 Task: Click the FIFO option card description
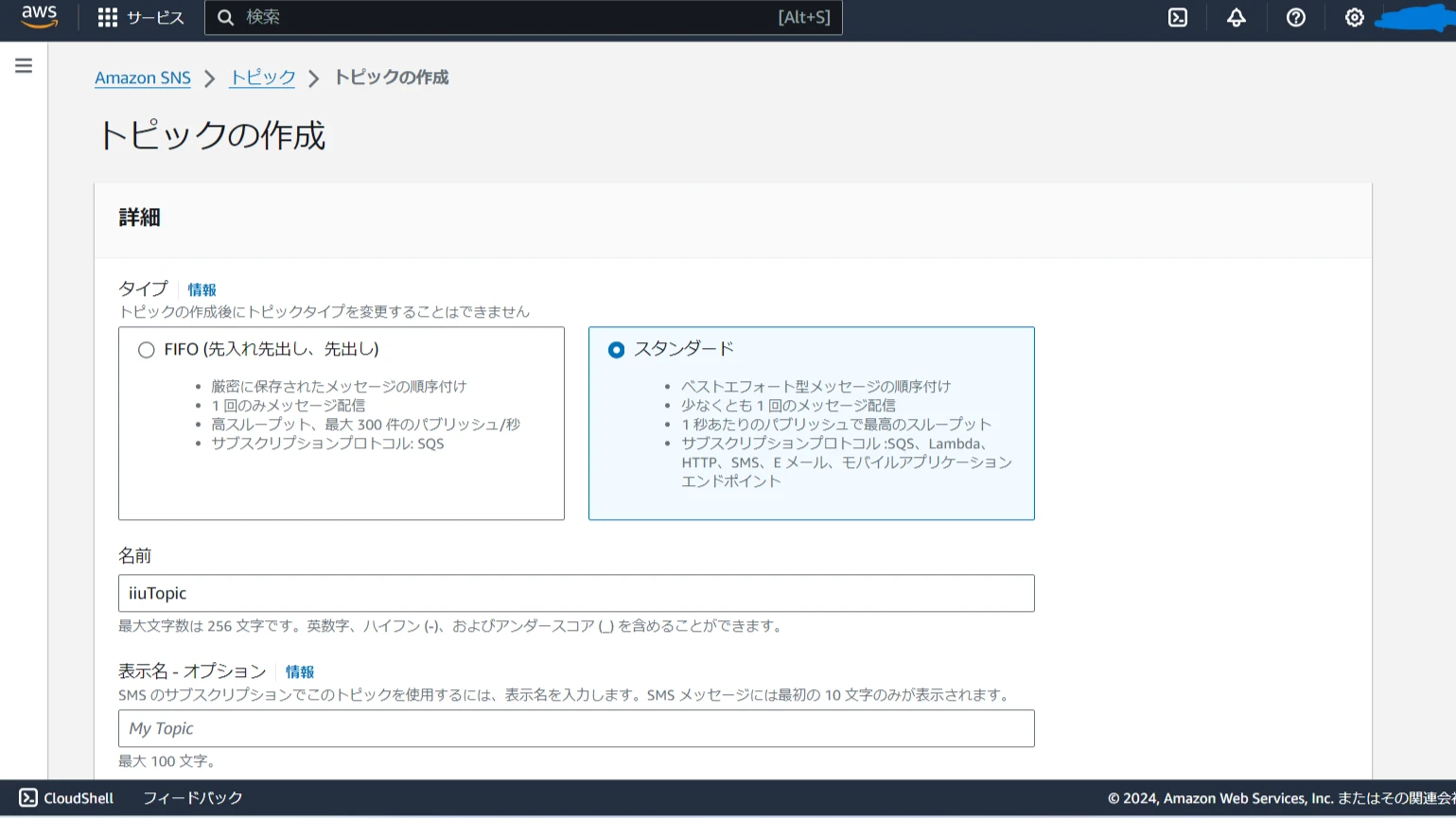tap(358, 414)
